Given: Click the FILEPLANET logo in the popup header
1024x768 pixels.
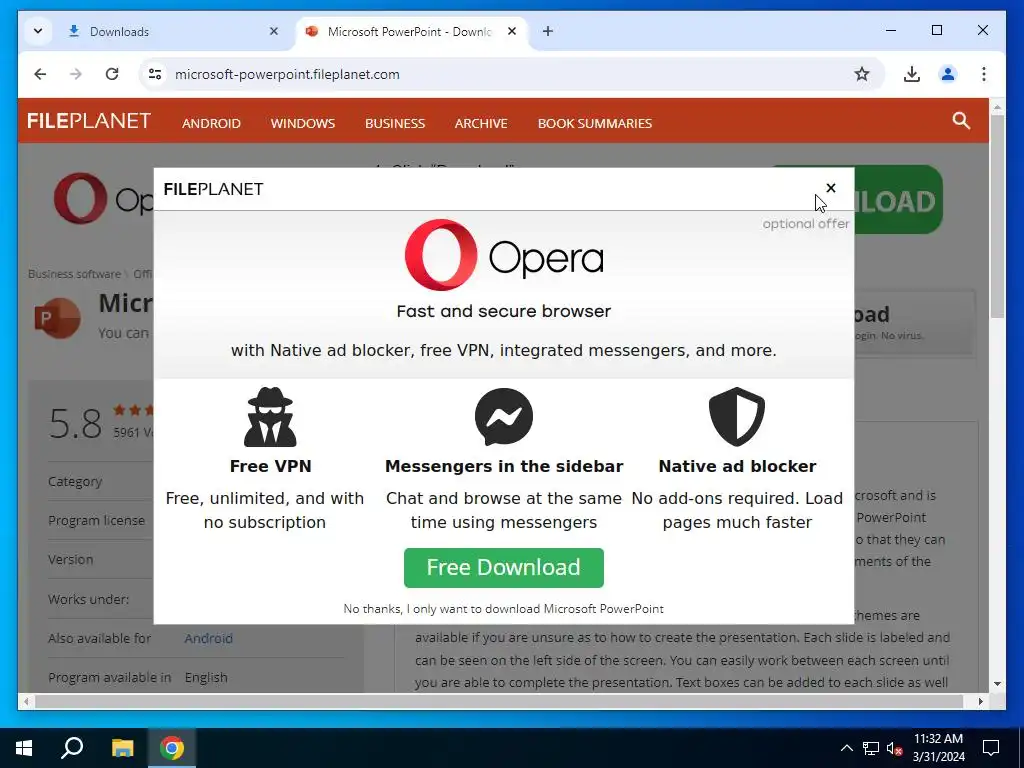Looking at the screenshot, I should pyautogui.click(x=214, y=189).
